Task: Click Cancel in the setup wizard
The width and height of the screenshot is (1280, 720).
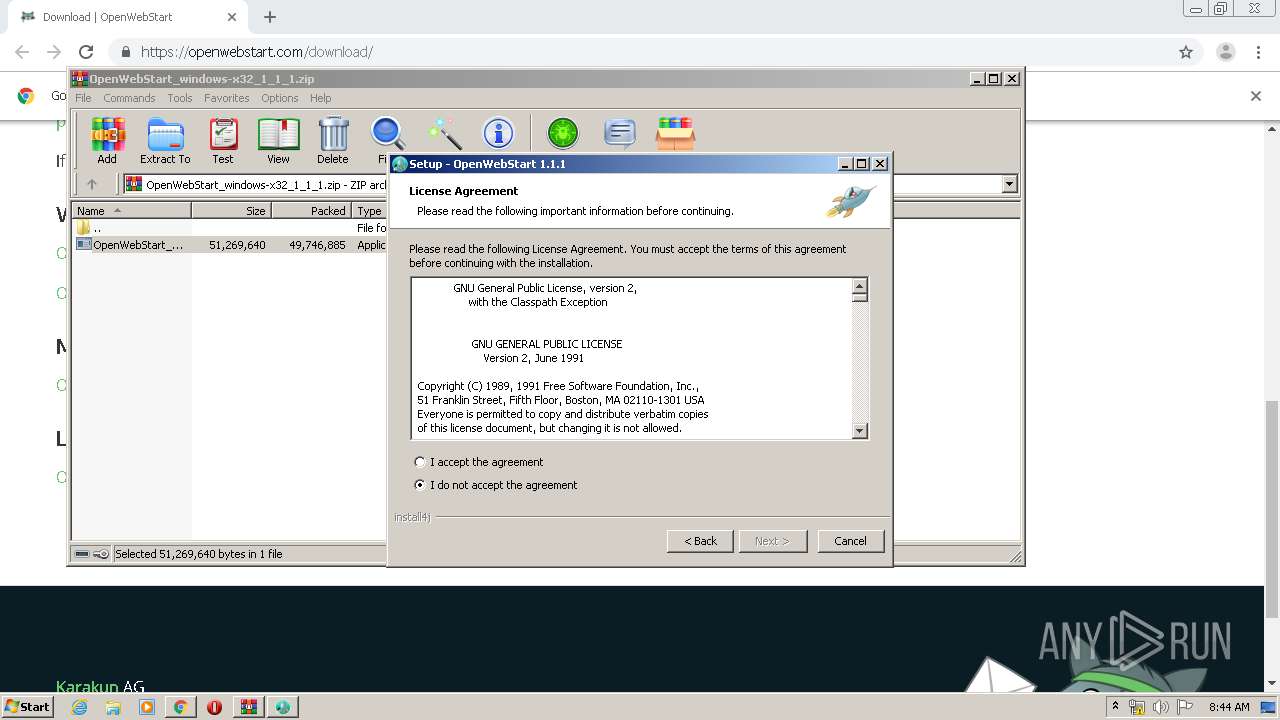Action: click(x=850, y=541)
